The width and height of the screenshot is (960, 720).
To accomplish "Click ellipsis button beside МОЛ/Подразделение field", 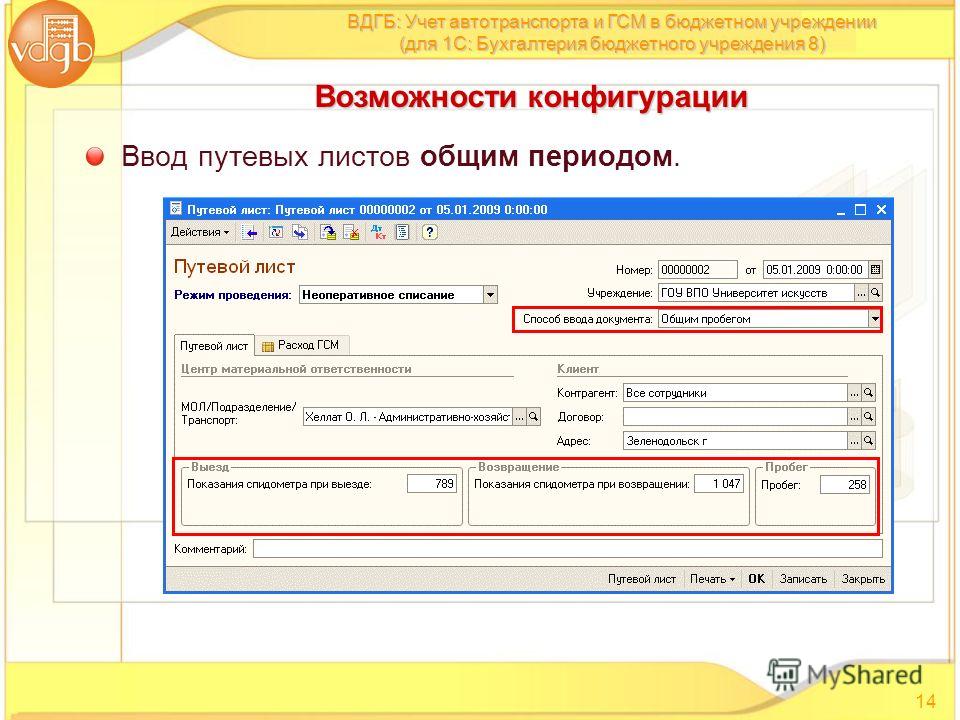I will (x=519, y=418).
